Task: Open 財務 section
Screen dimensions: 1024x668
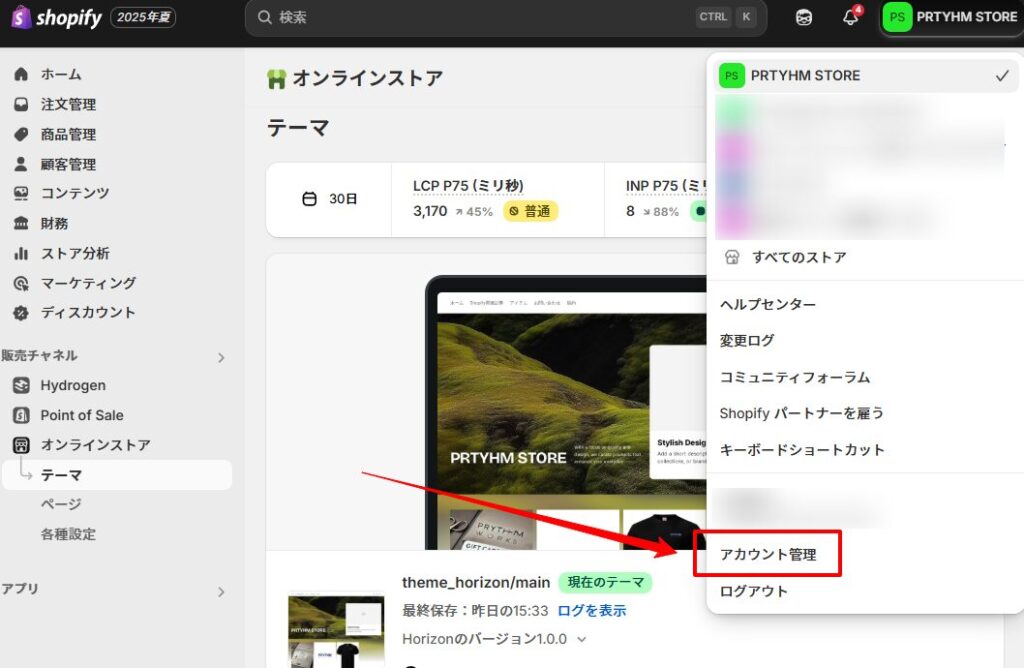Action: pos(54,223)
